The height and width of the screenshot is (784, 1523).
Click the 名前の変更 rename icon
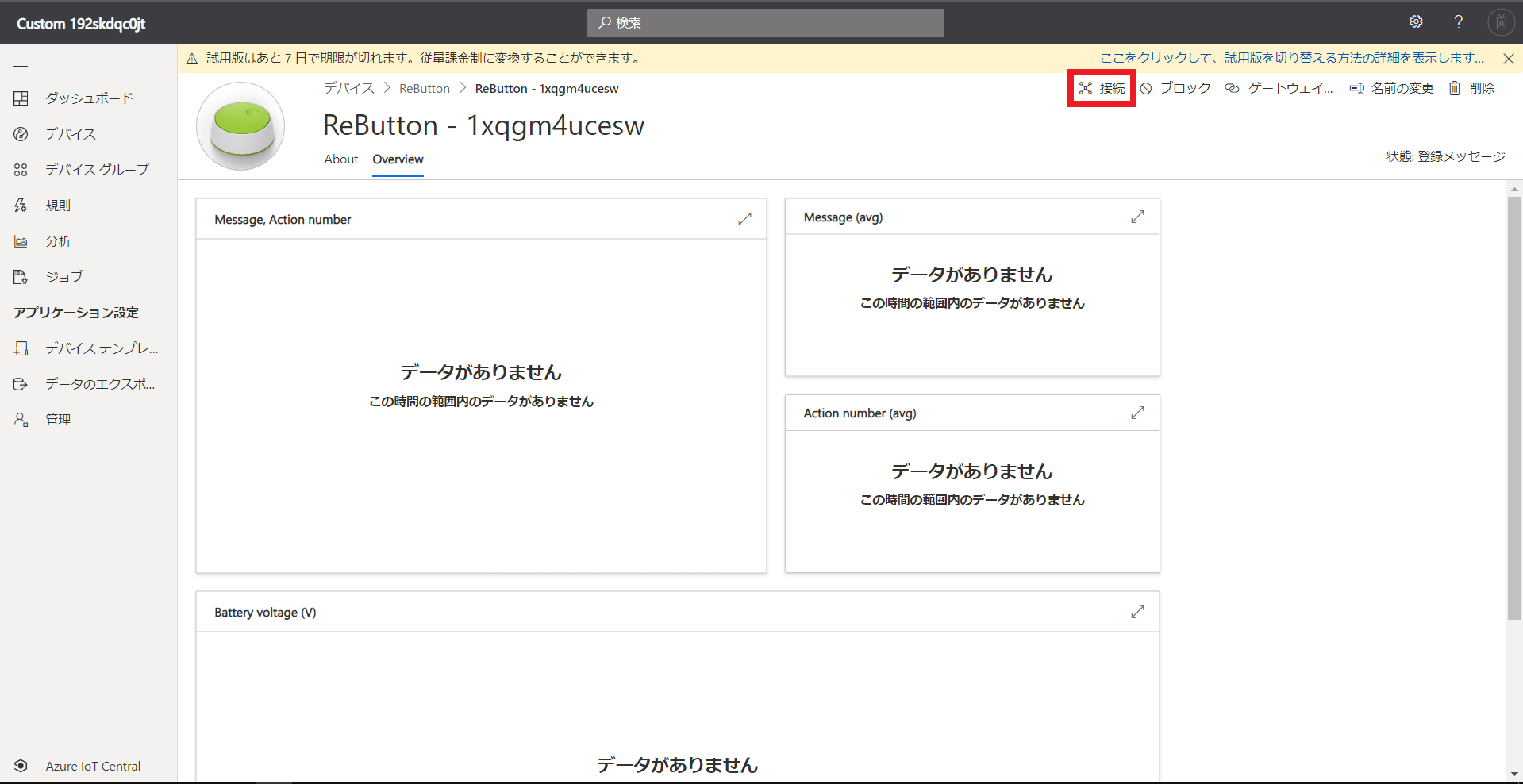pyautogui.click(x=1357, y=88)
